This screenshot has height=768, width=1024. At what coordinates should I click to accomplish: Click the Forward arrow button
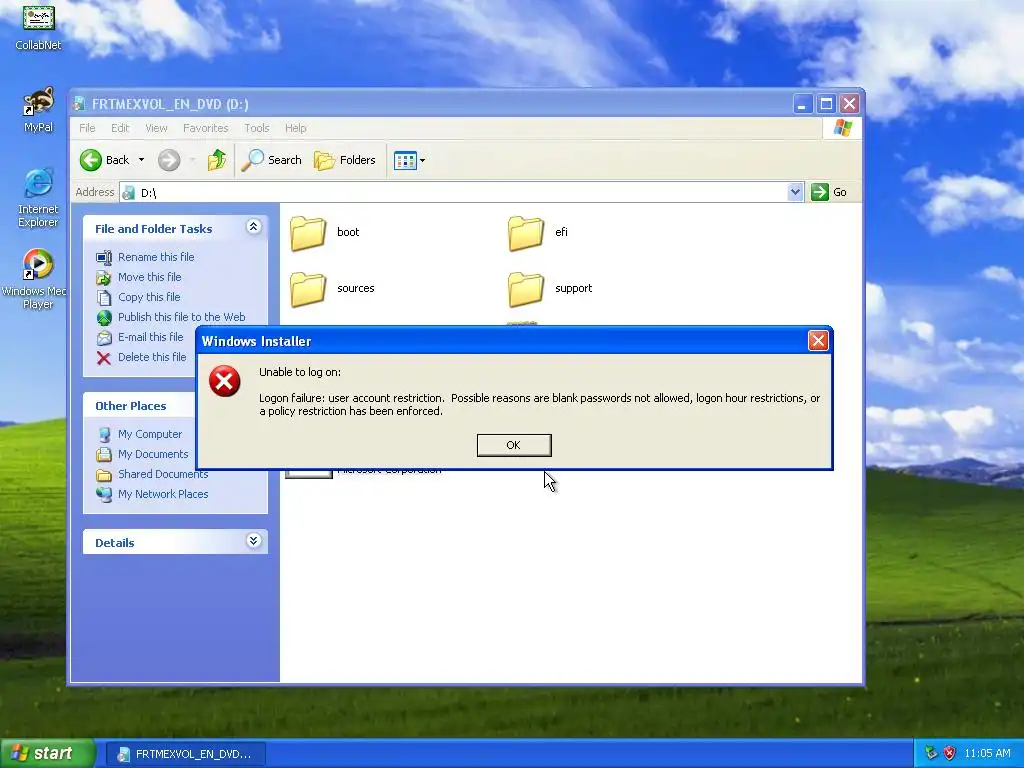click(169, 160)
